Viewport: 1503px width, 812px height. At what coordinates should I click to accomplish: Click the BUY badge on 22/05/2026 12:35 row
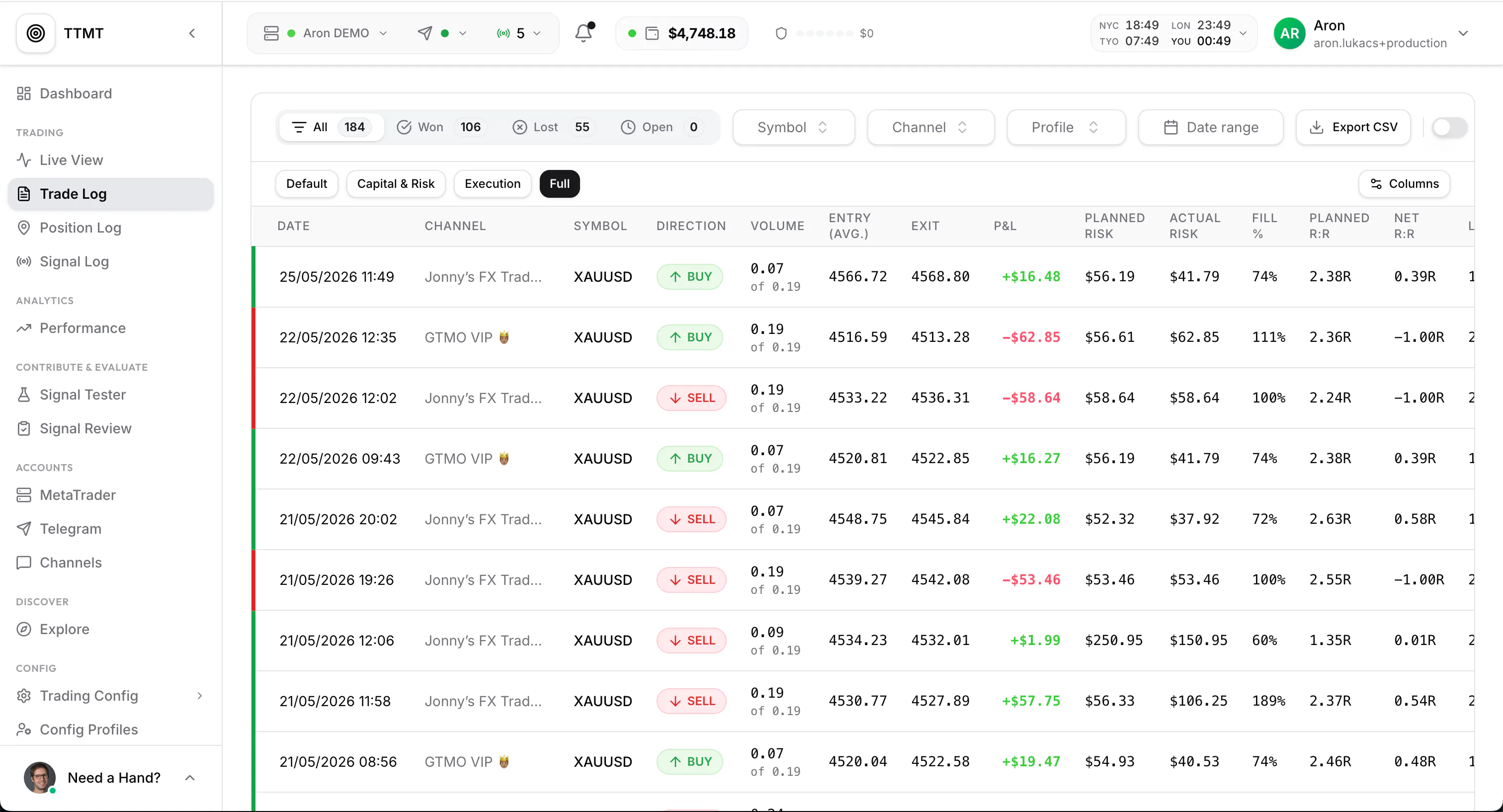click(690, 337)
